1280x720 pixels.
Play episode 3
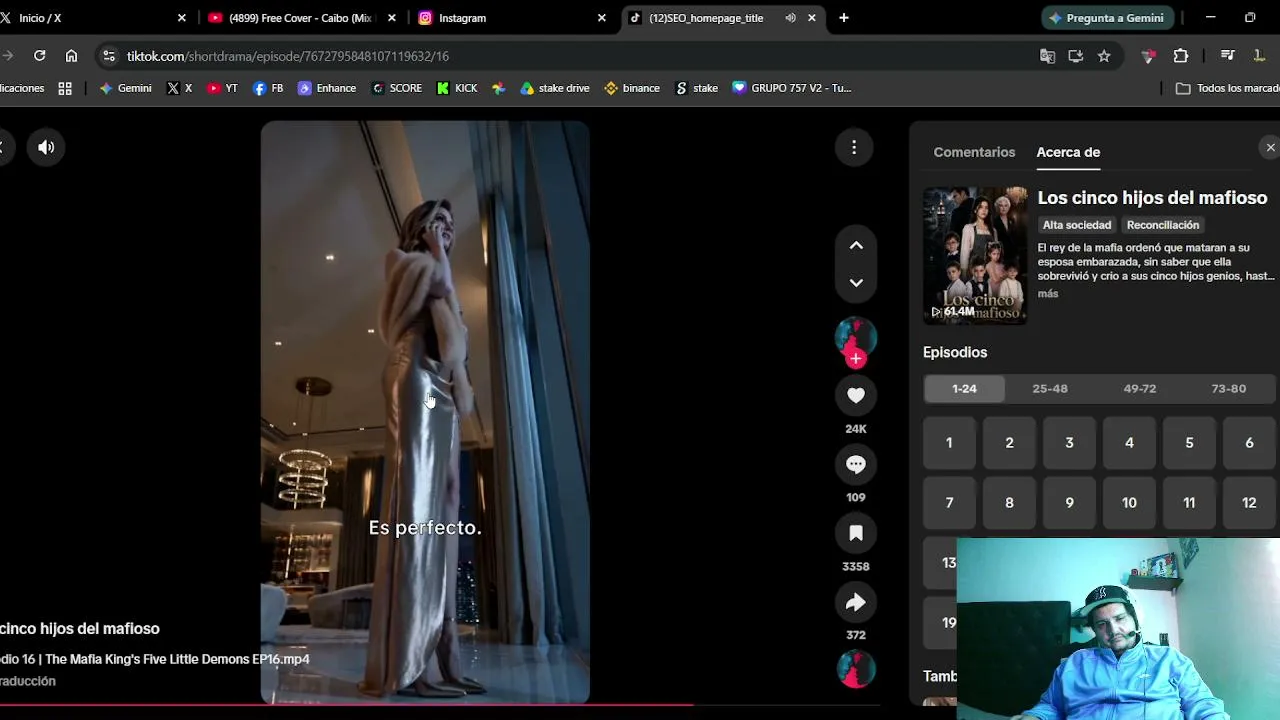coord(1069,443)
